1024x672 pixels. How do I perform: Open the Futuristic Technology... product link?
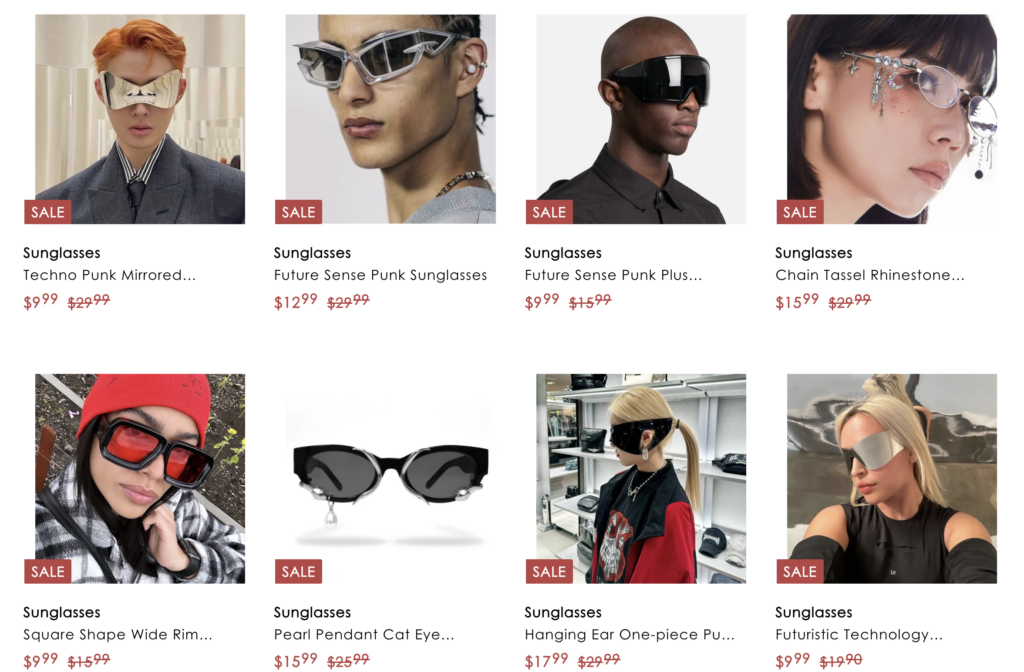pyautogui.click(x=859, y=635)
